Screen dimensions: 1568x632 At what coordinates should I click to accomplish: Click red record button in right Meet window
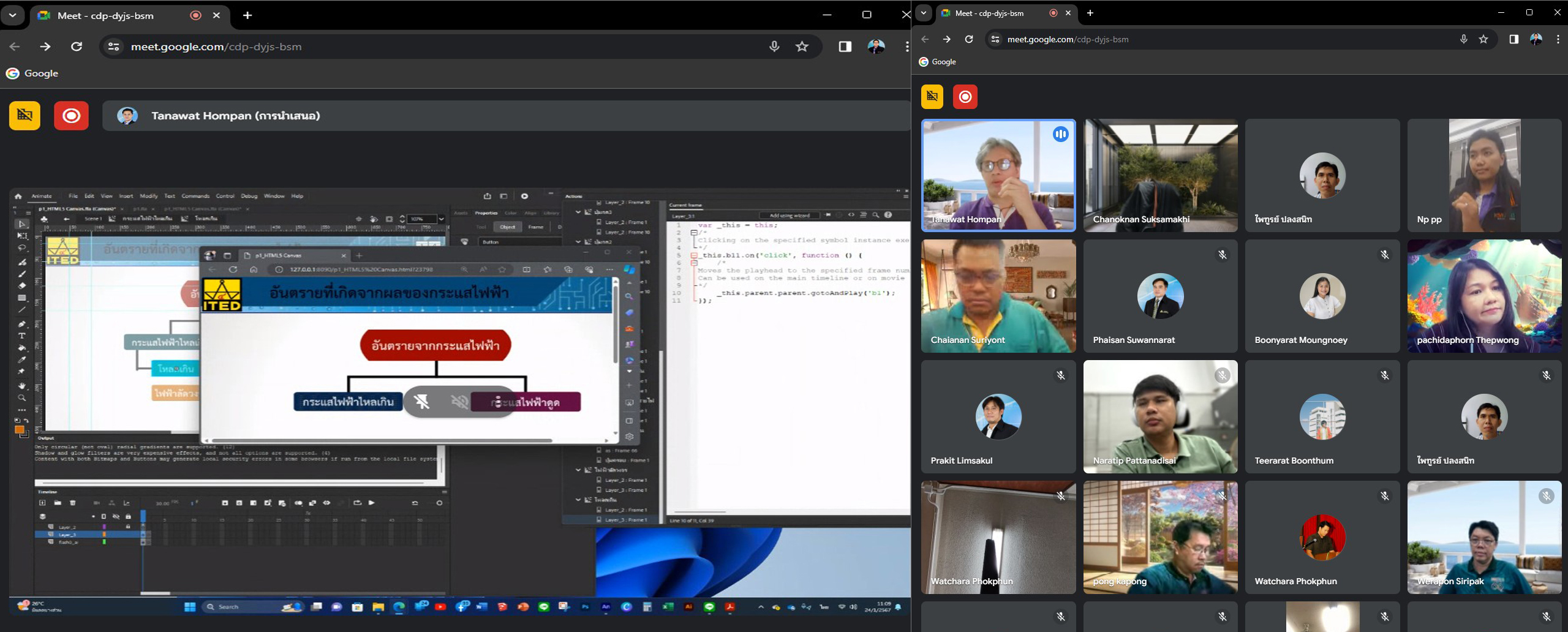(965, 96)
